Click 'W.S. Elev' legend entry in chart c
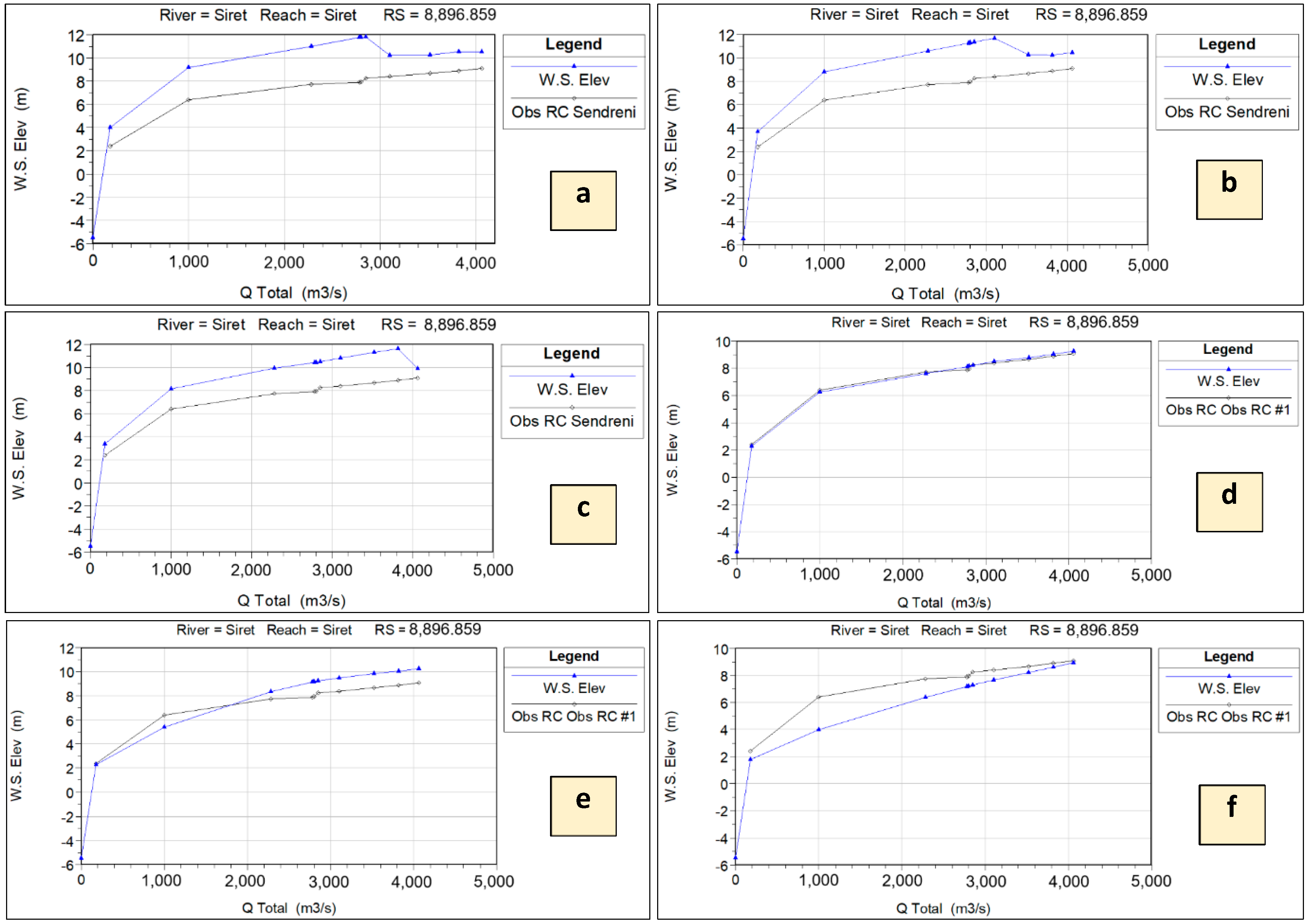 (x=572, y=389)
